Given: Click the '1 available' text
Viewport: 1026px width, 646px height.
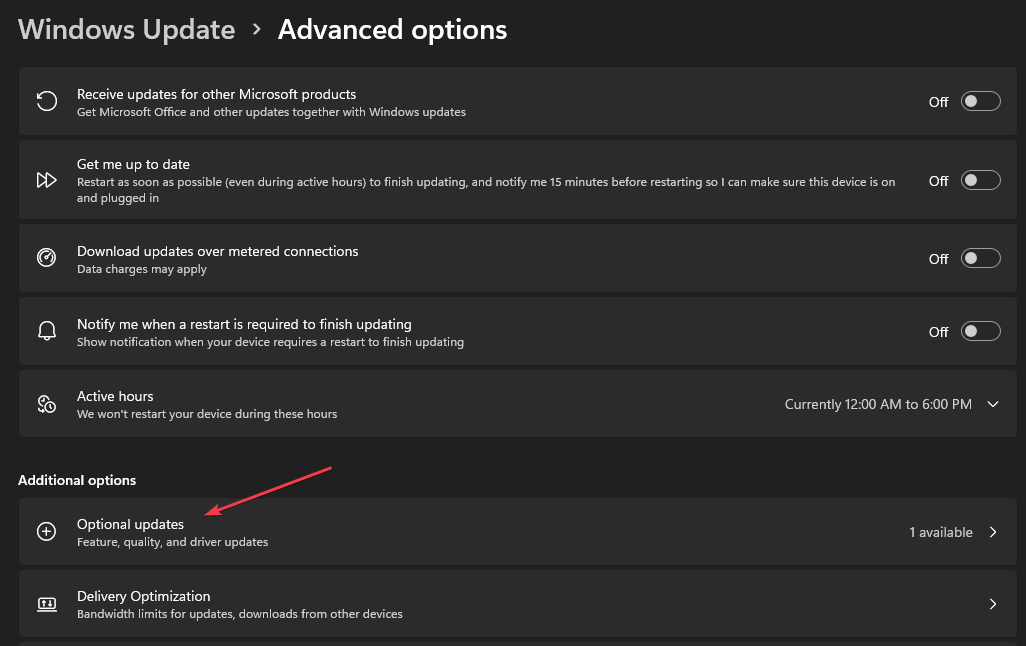Looking at the screenshot, I should 941,532.
